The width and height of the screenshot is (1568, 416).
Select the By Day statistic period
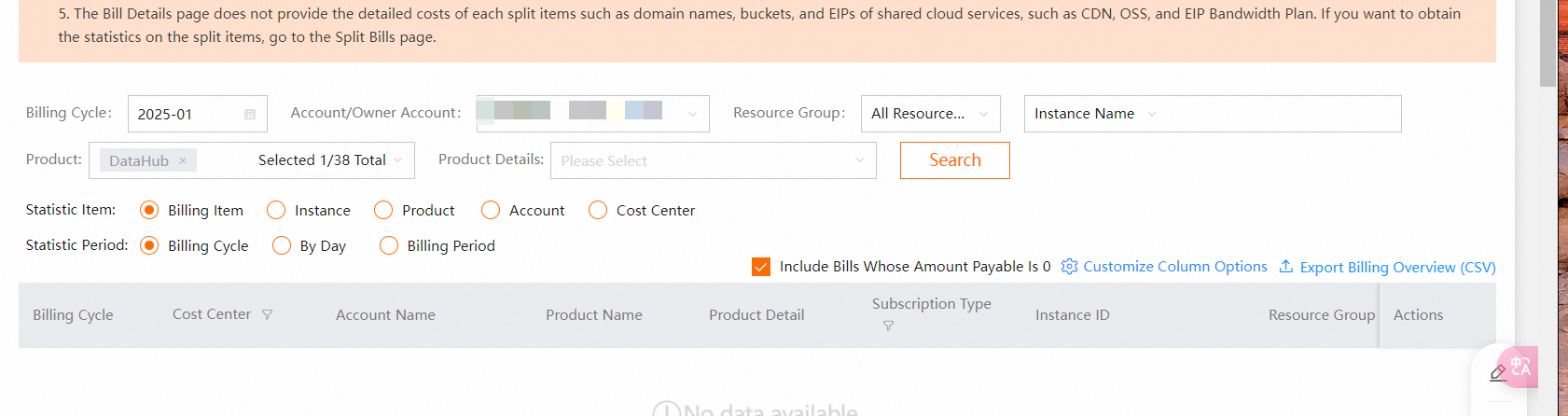(x=282, y=246)
